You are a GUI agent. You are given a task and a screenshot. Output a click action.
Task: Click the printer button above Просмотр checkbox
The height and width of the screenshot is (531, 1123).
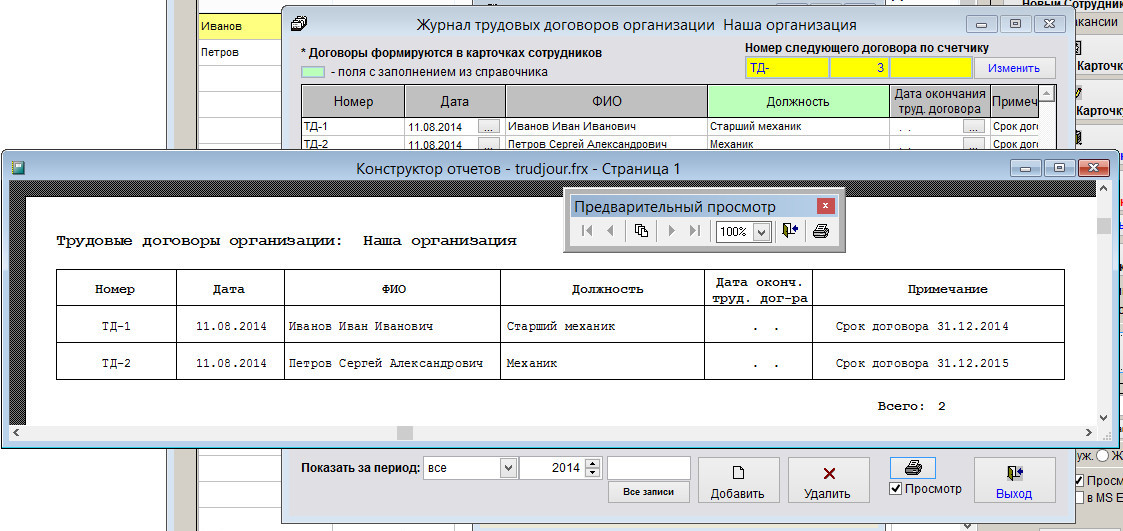912,468
